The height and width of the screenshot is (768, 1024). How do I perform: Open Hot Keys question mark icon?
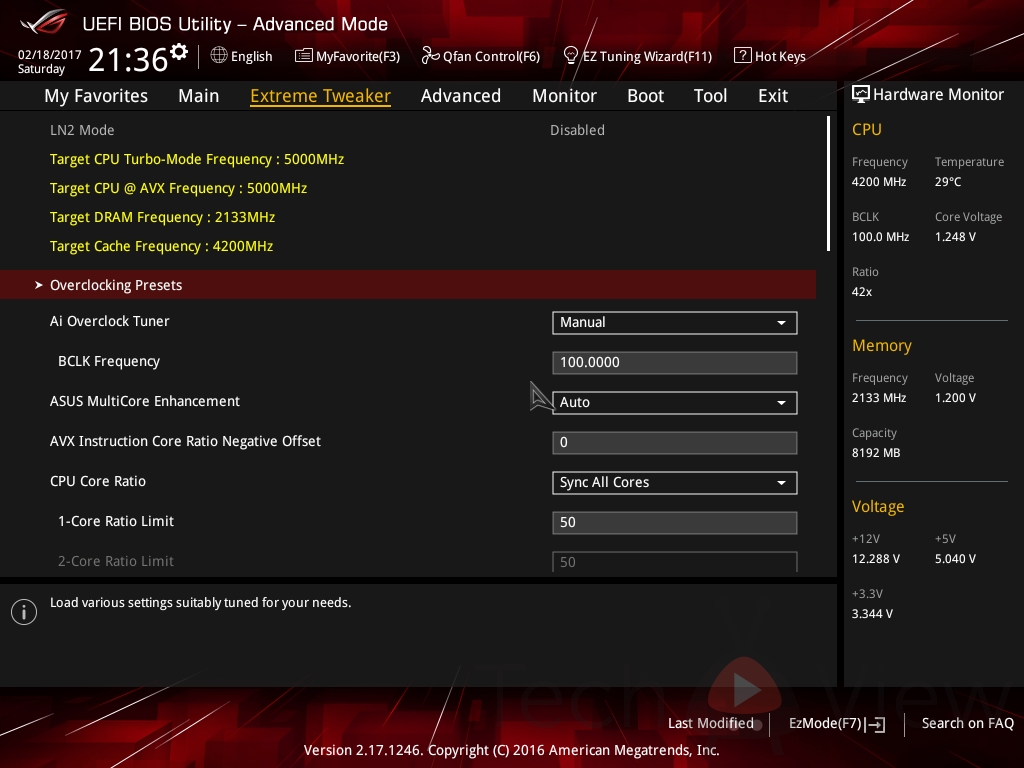743,56
